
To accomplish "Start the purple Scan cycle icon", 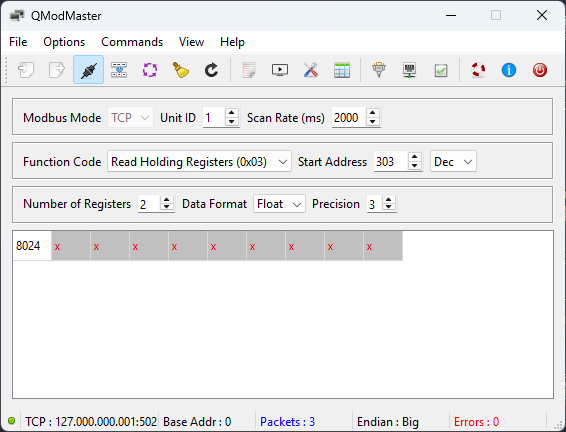I will point(150,70).
